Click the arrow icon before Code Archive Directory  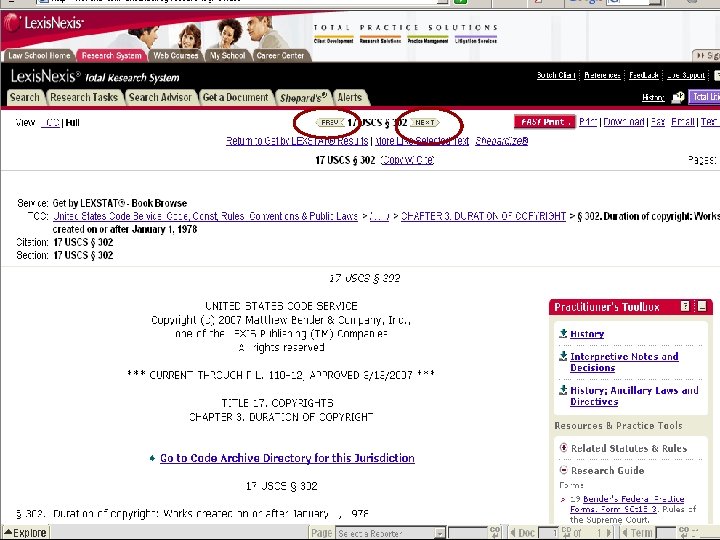(152, 458)
